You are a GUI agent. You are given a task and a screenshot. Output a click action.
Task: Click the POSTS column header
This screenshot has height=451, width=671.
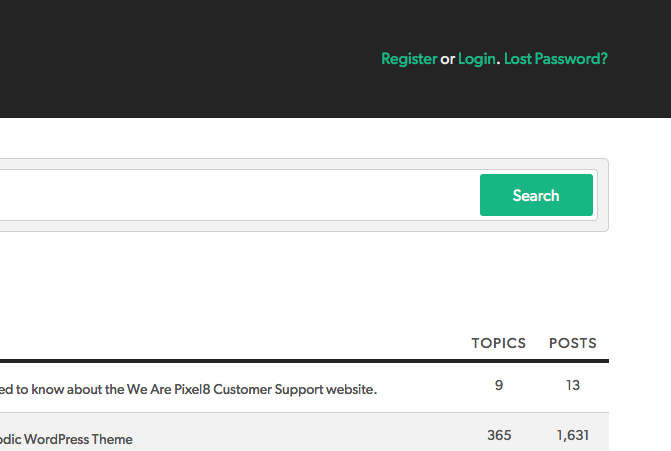[572, 343]
